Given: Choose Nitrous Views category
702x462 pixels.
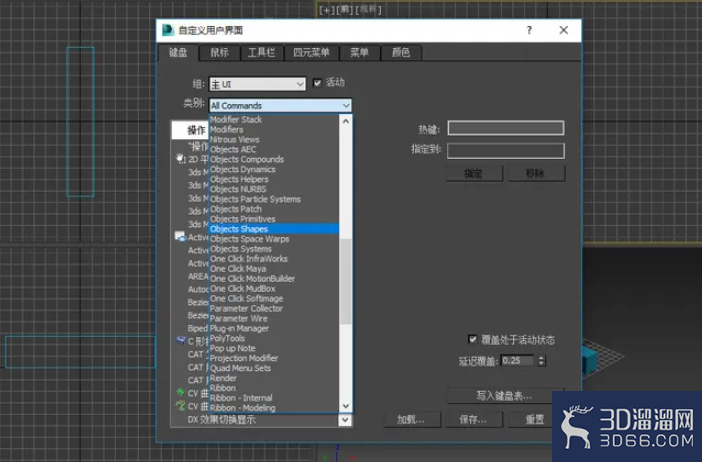Looking at the screenshot, I should [x=235, y=139].
